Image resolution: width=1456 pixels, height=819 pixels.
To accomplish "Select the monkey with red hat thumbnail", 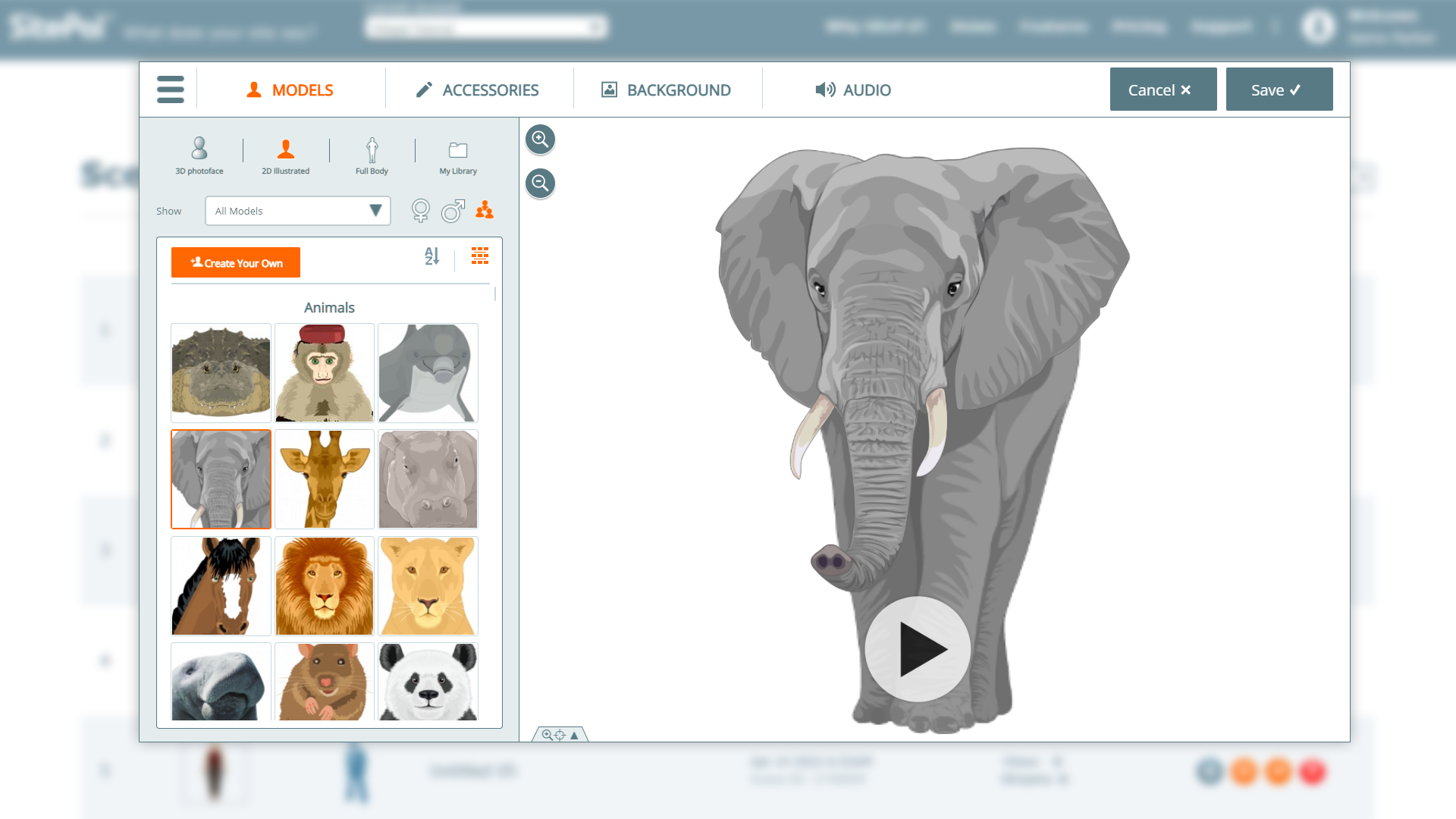I will tap(325, 373).
